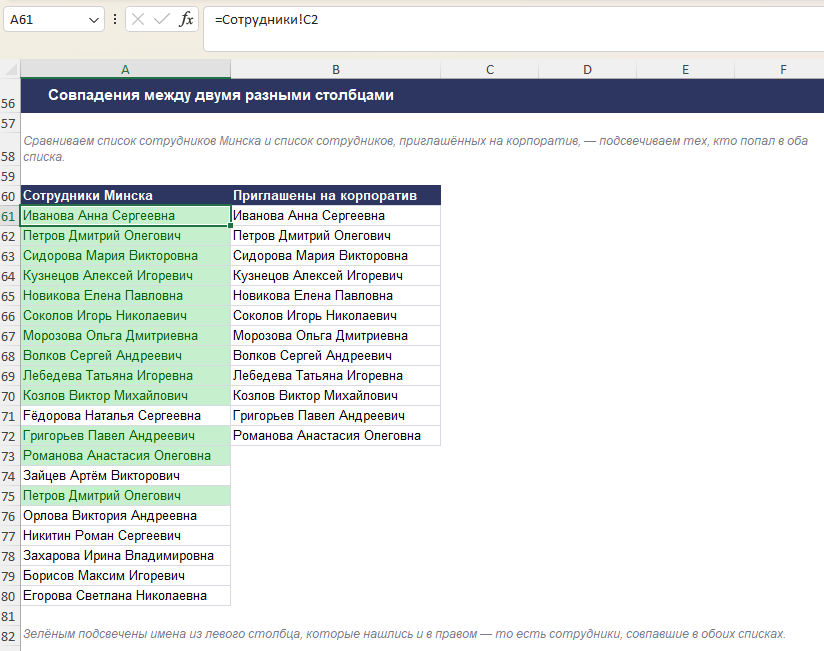Select column B header
This screenshot has width=824, height=651.
(x=336, y=69)
